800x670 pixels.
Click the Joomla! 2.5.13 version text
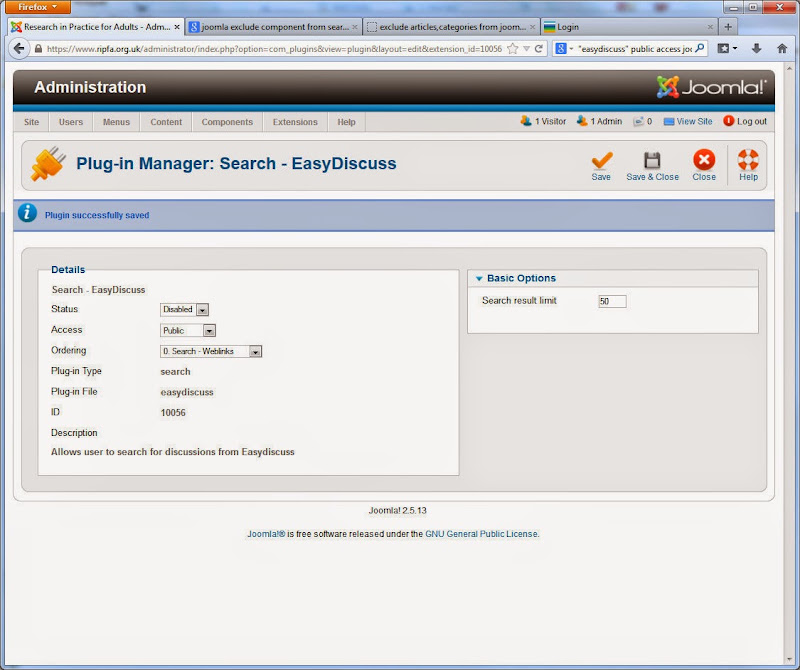[397, 510]
